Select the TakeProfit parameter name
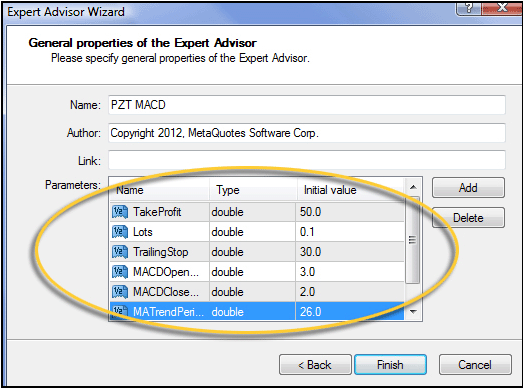 click(x=157, y=212)
